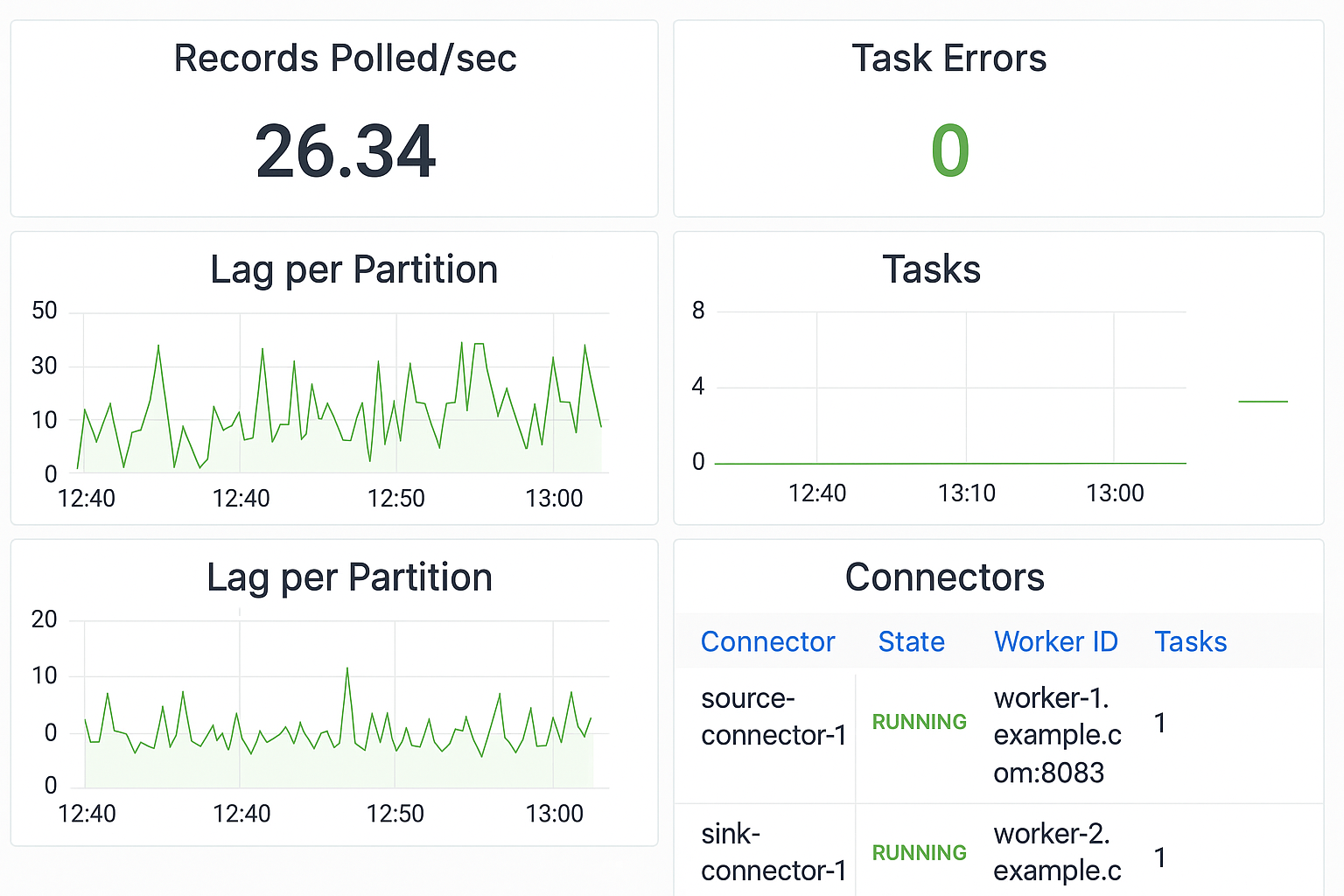Click the 50 y-axis label on Lag chart

[45, 311]
